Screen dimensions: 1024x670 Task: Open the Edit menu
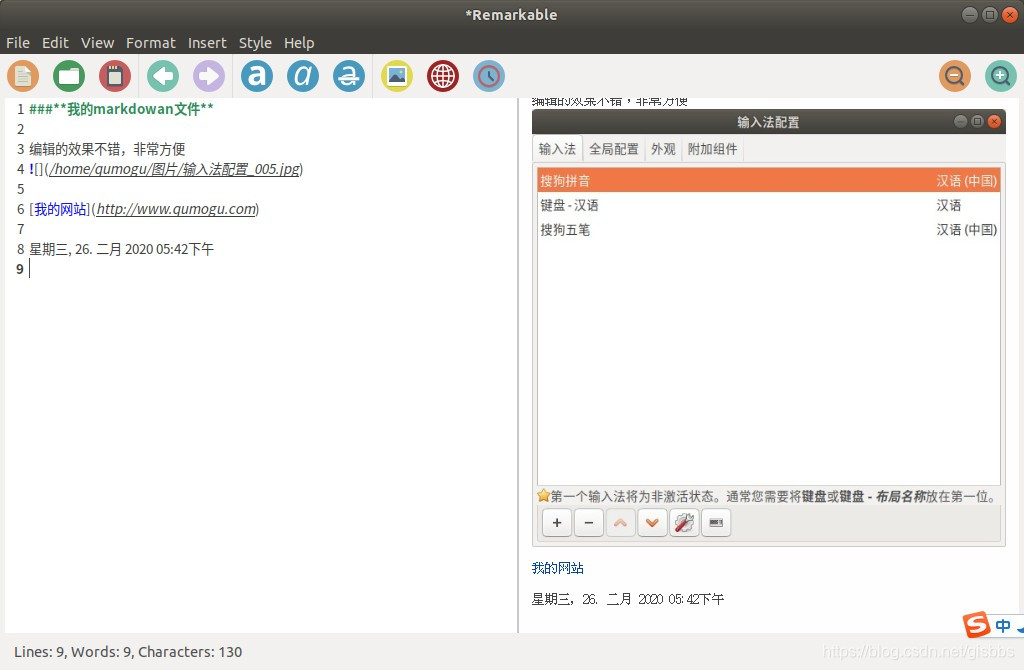55,43
